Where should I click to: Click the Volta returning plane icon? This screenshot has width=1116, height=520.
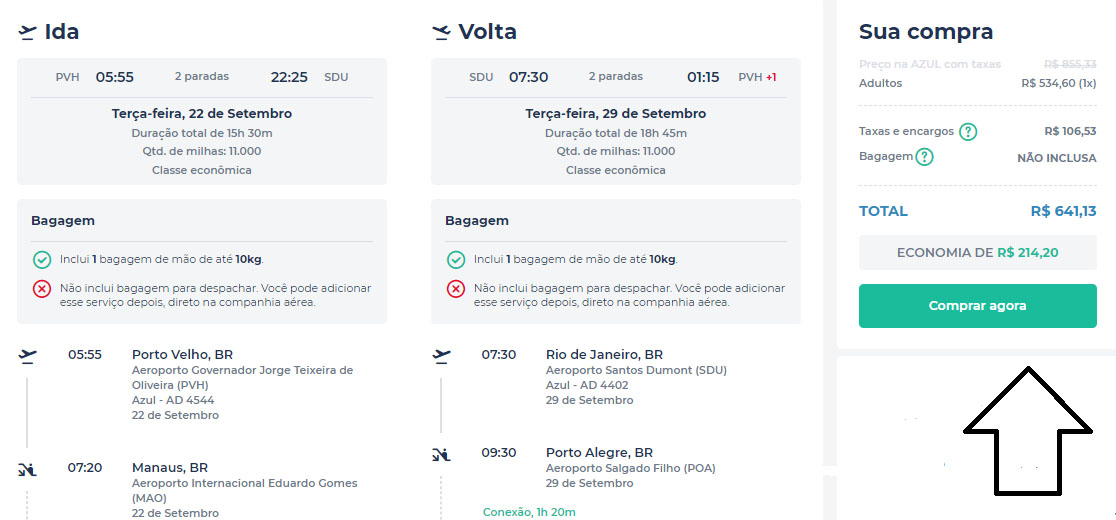[441, 32]
